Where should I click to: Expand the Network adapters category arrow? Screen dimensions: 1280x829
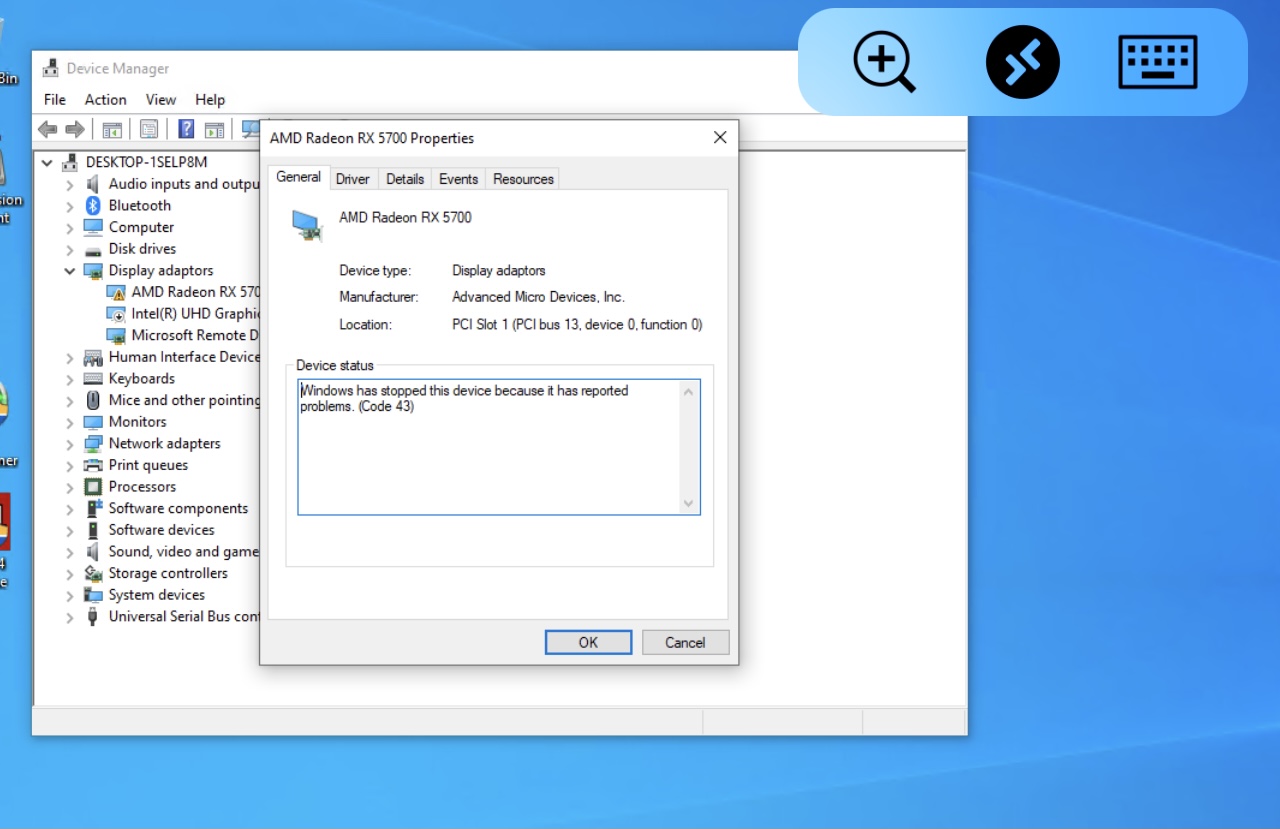click(69, 444)
